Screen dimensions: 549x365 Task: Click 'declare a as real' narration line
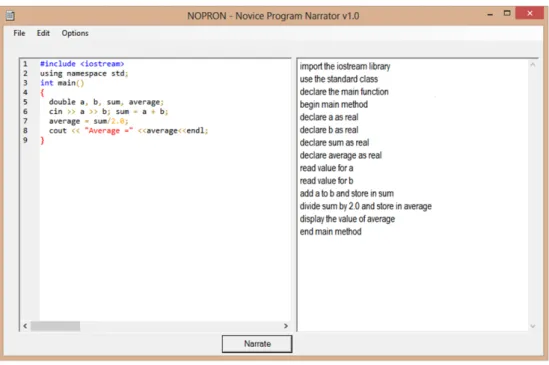pyautogui.click(x=329, y=117)
